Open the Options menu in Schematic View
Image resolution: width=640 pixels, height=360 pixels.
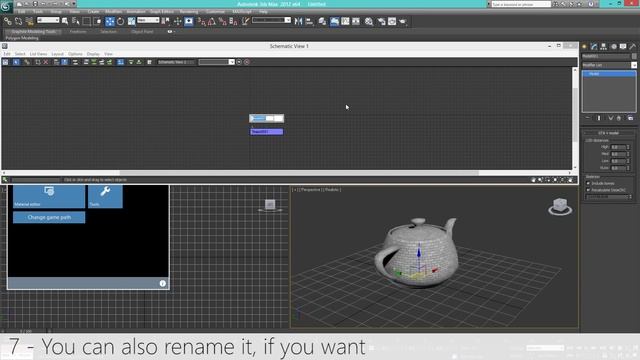pyautogui.click(x=75, y=54)
